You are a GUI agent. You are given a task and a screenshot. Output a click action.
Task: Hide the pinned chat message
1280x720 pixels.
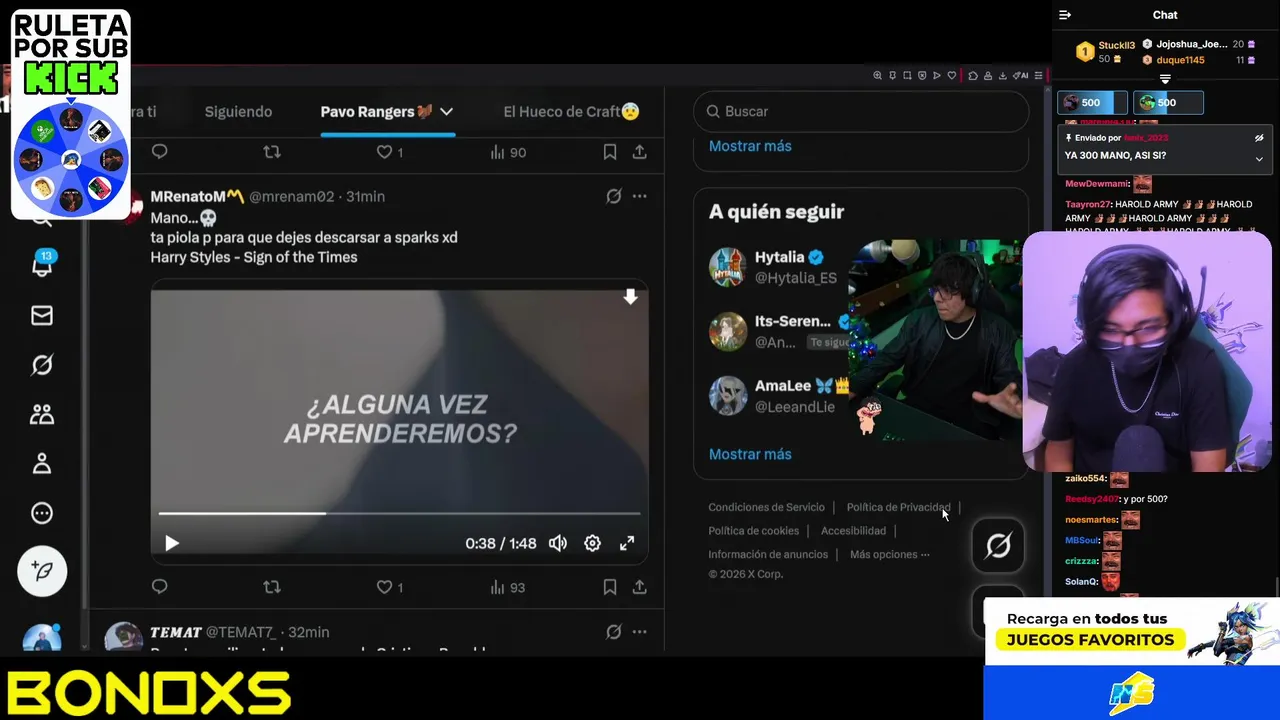(1259, 138)
